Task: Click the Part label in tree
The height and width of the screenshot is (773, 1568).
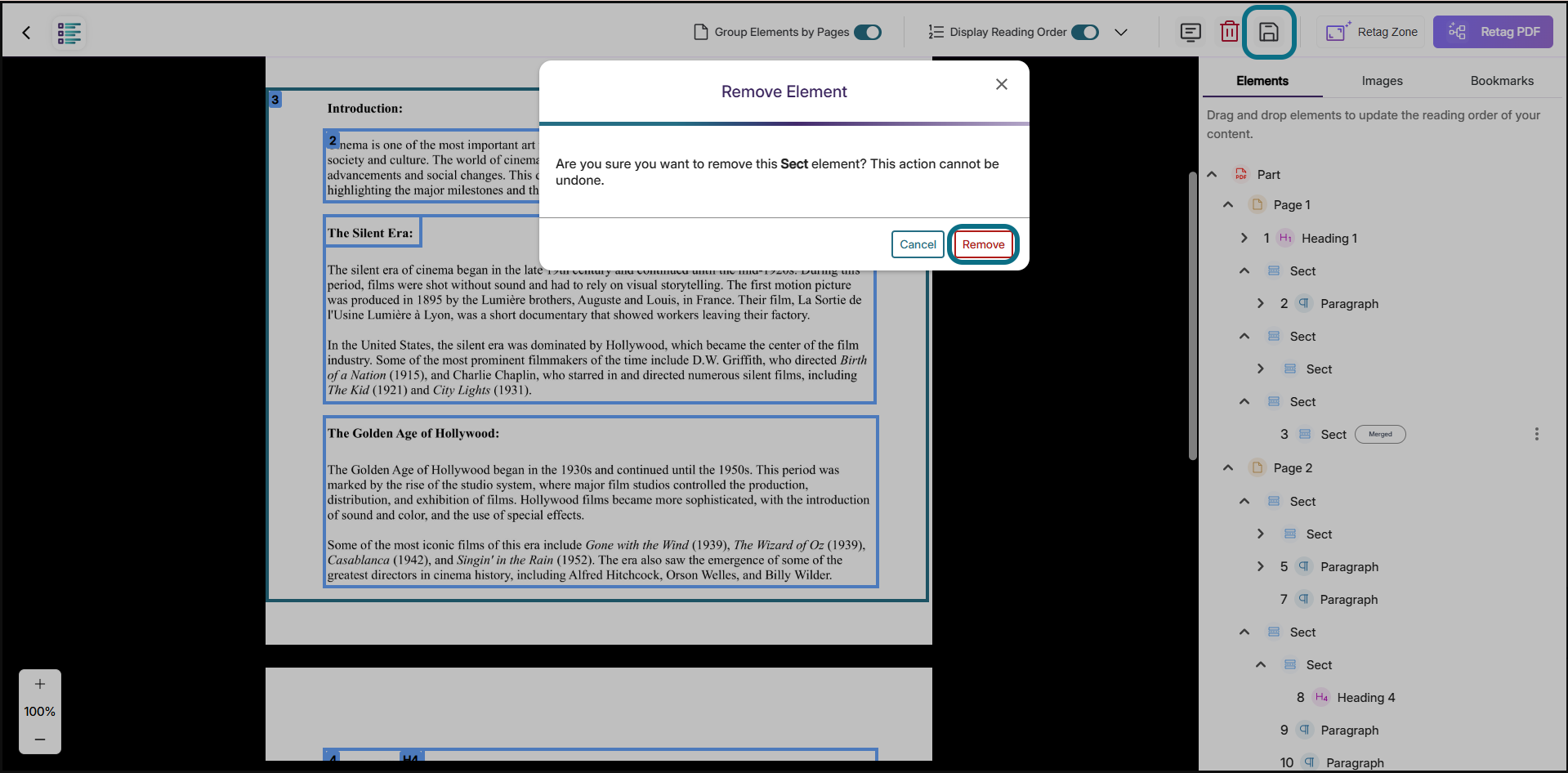Action: click(x=1268, y=174)
